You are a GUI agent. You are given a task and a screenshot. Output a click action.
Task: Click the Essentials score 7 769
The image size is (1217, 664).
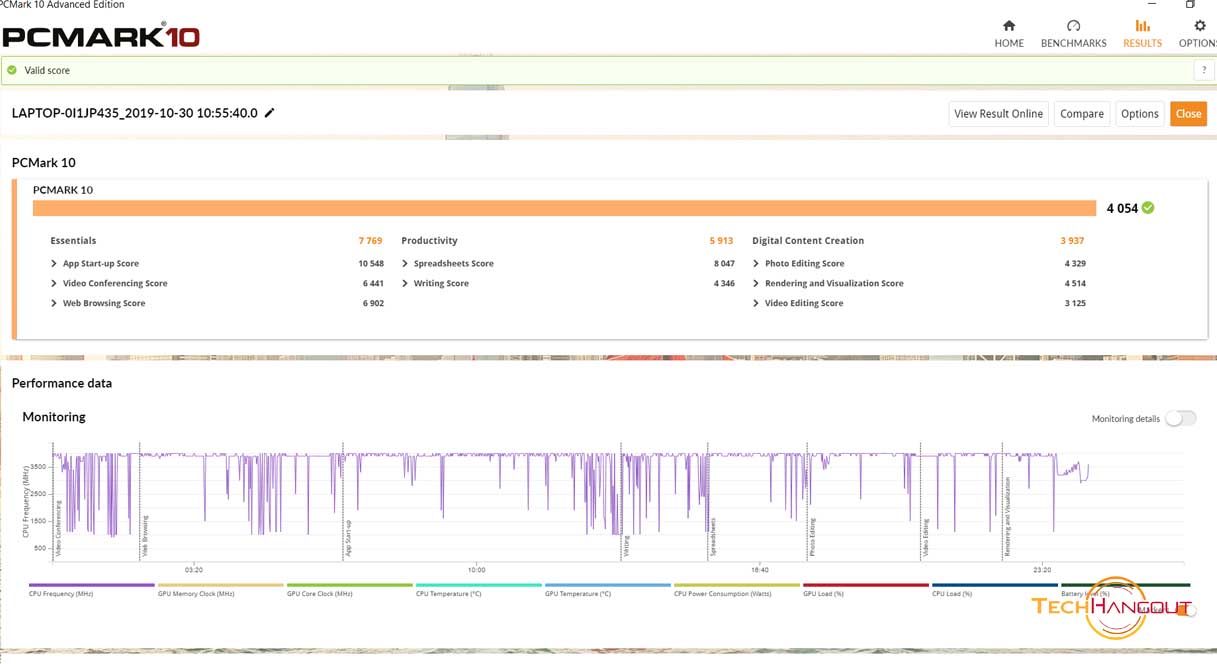370,241
